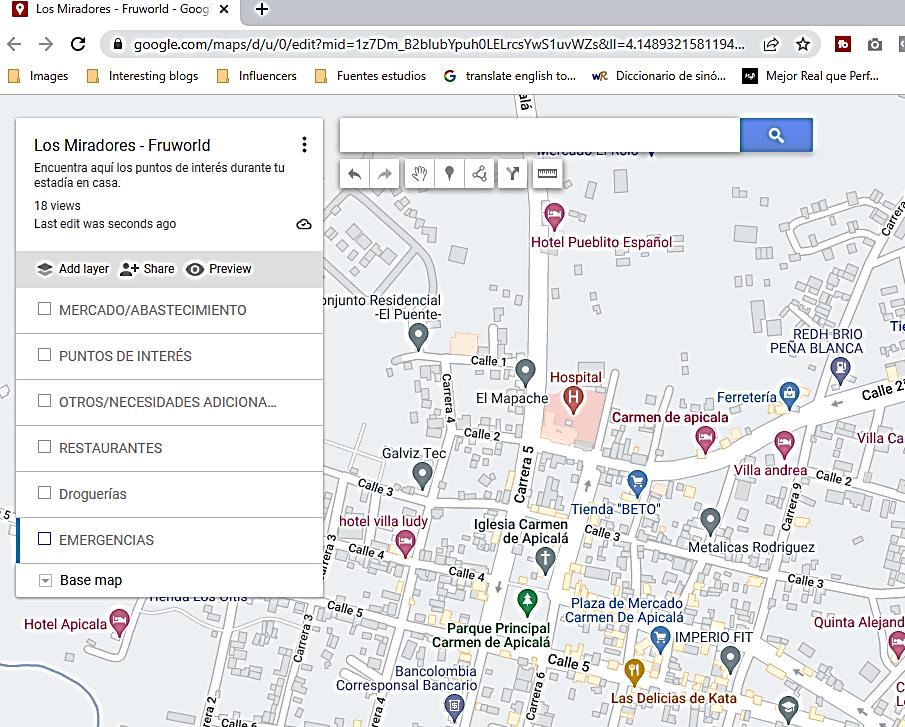Click the Hotel Pueblito Español bed marker
Screen dimensions: 905x727
[554, 216]
